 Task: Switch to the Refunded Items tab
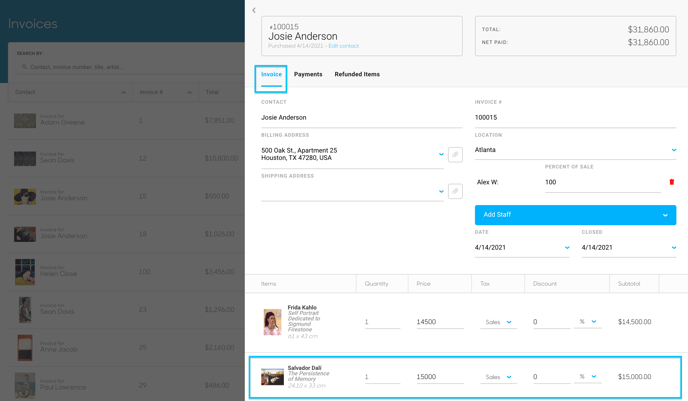357,75
